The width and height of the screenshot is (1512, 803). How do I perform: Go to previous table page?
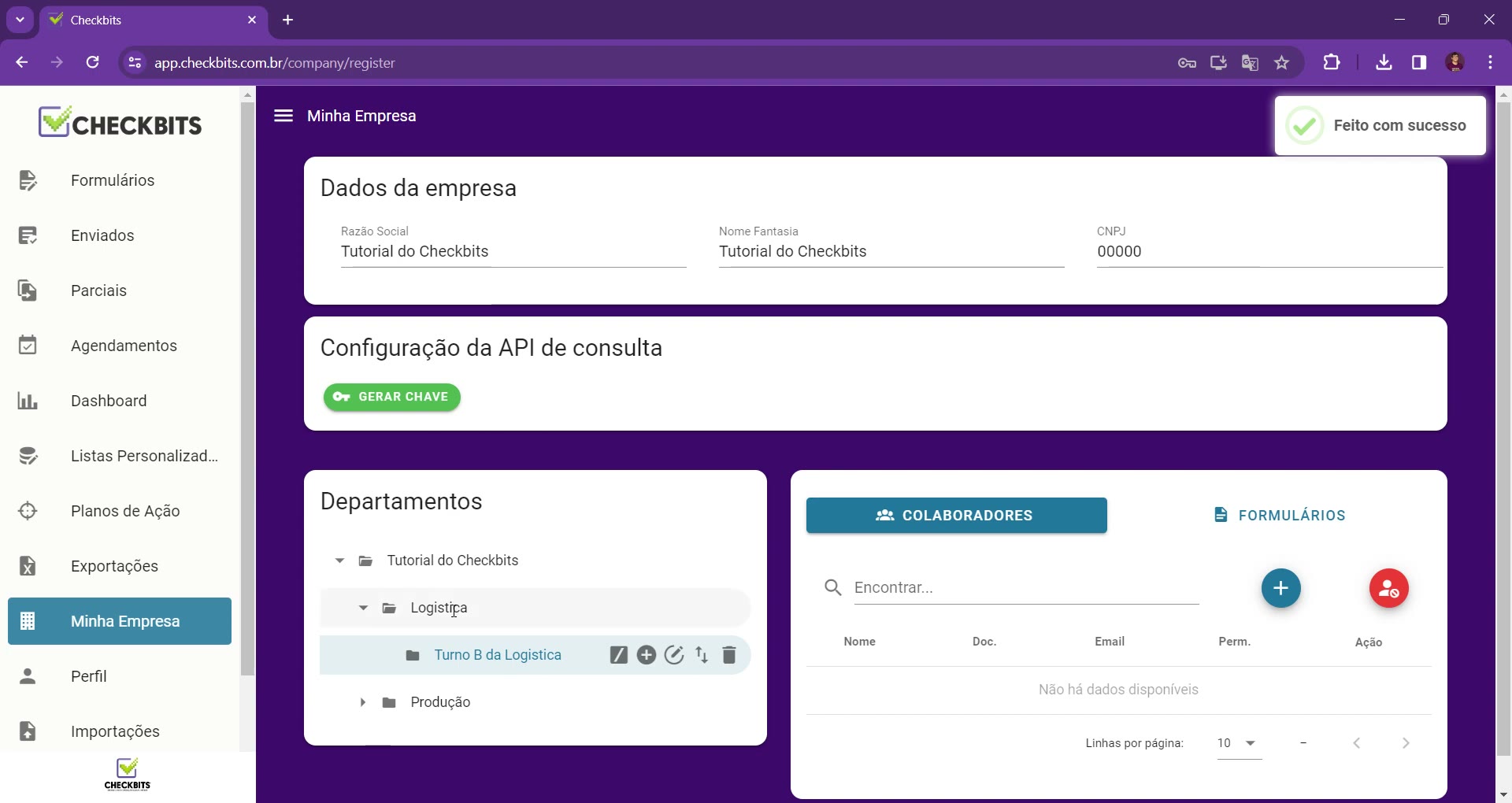[1357, 743]
